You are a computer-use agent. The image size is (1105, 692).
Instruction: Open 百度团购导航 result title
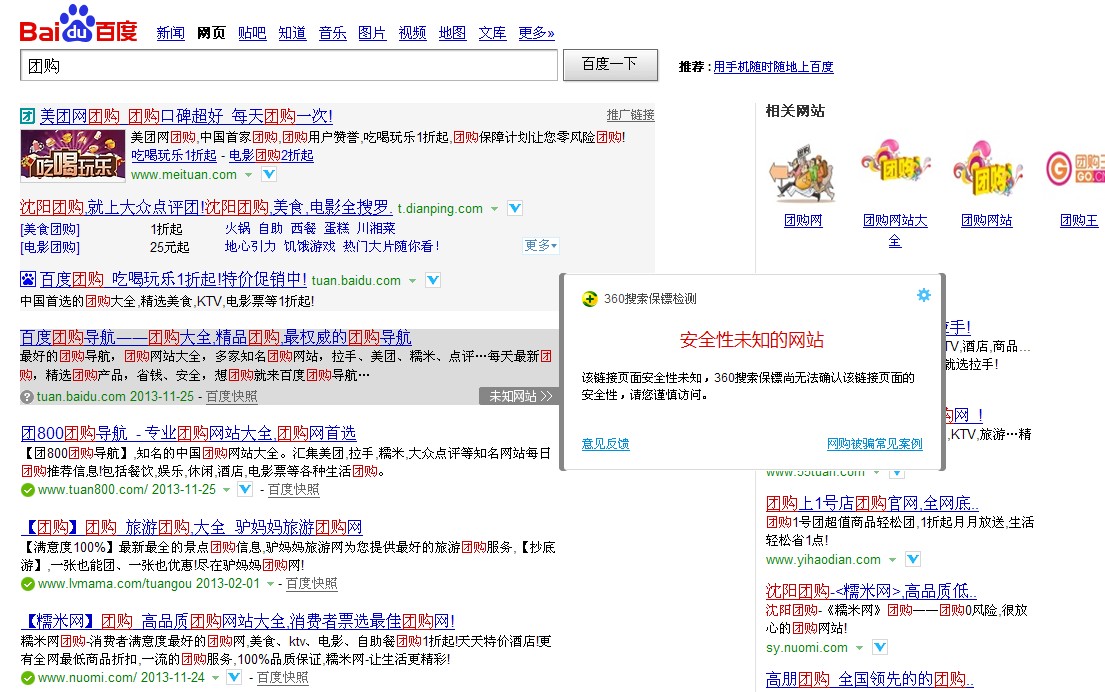coord(216,338)
